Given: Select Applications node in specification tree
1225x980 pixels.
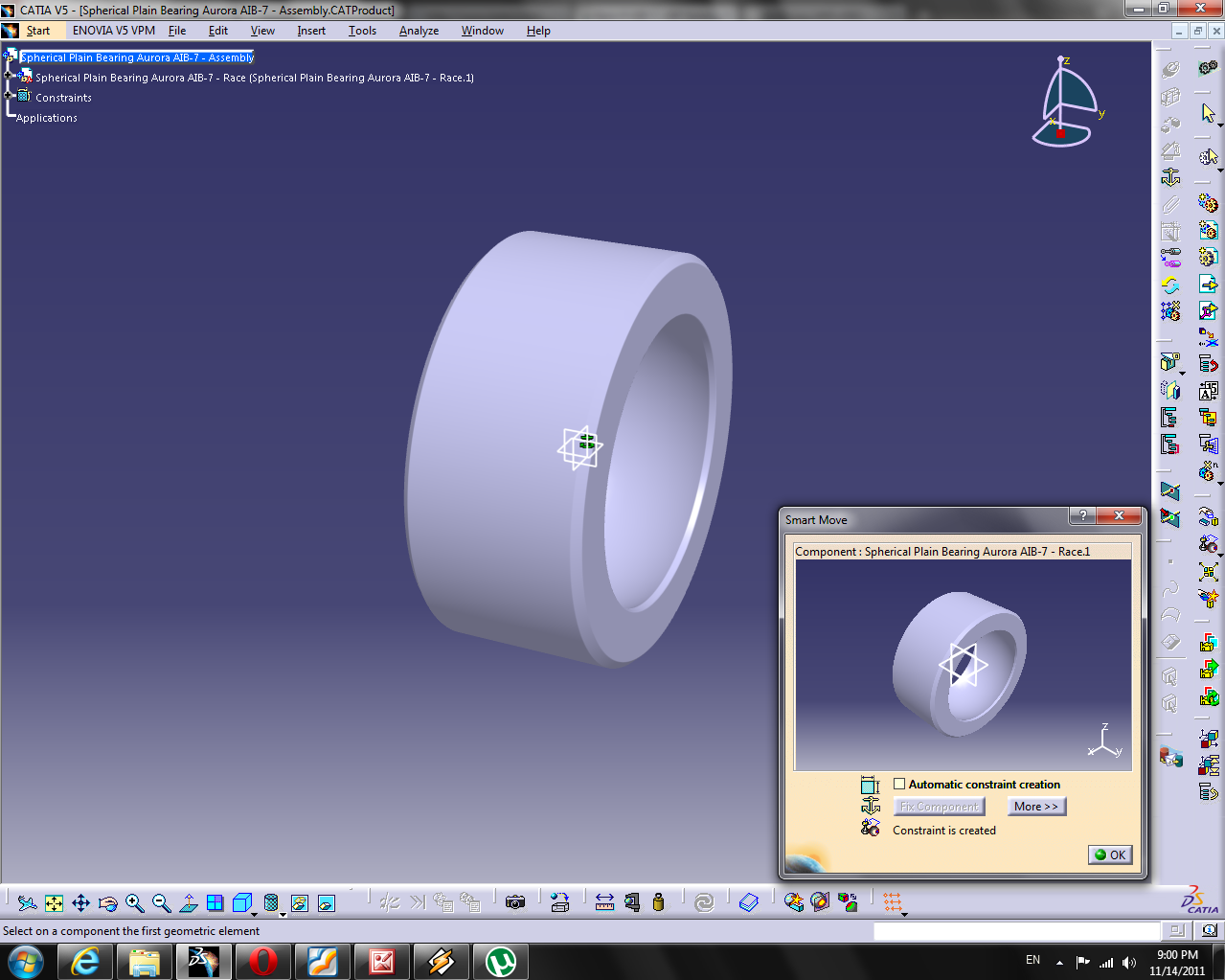Looking at the screenshot, I should [x=47, y=118].
